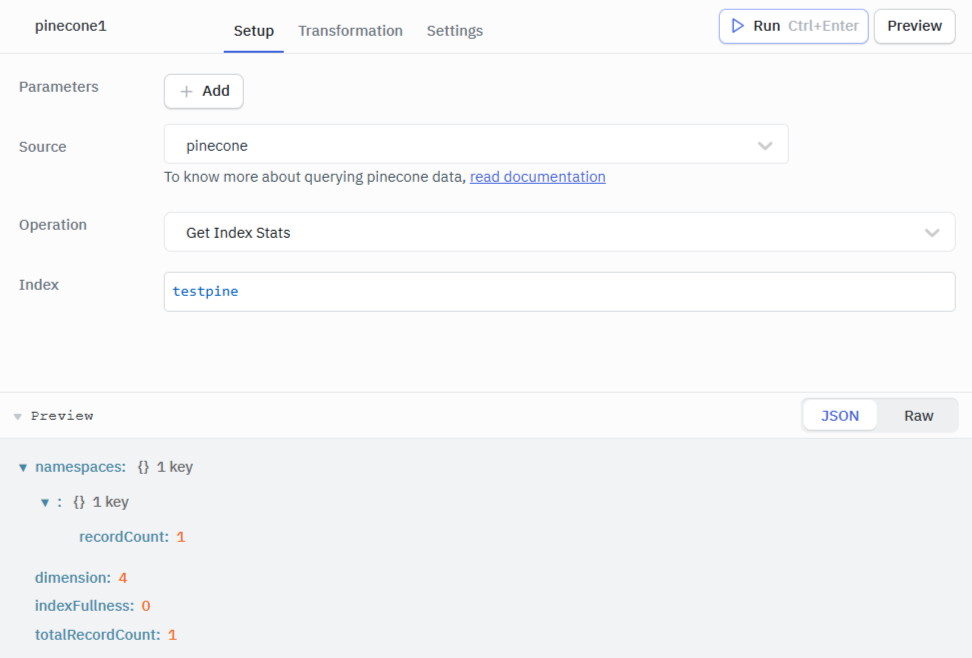The height and width of the screenshot is (658, 972).
Task: Switch to the Transformation tab
Action: 350,31
